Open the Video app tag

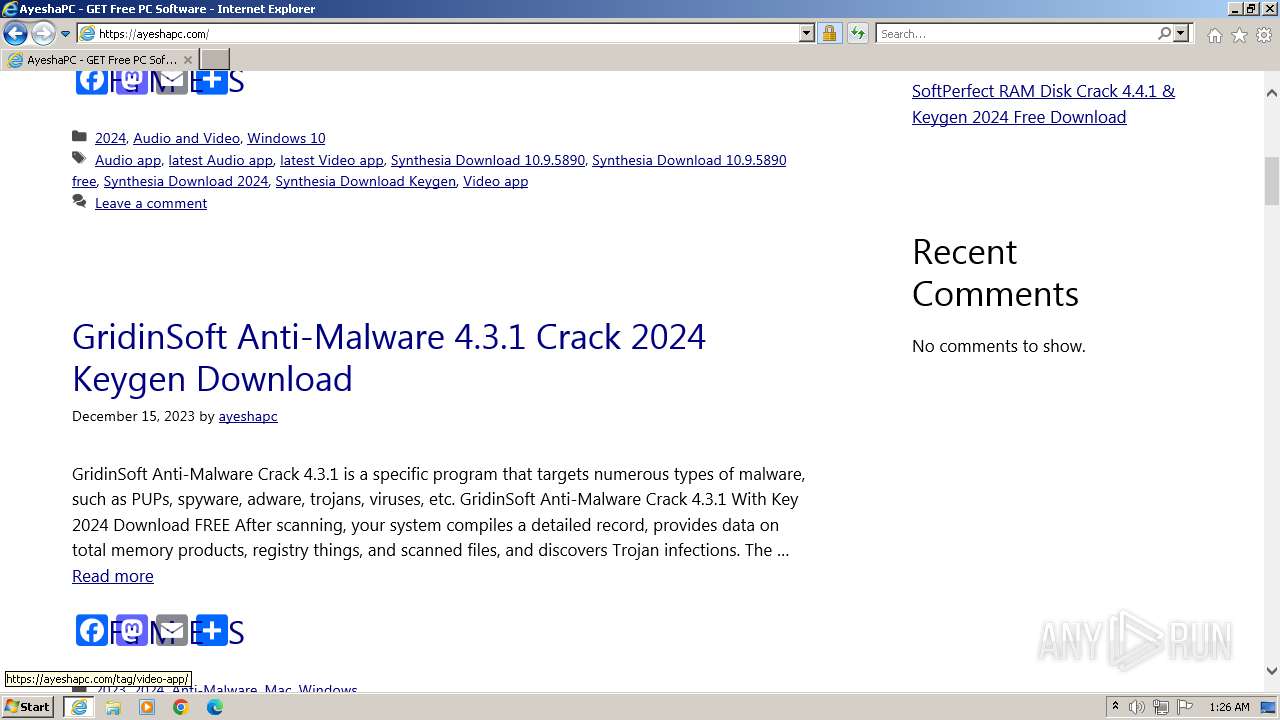tap(495, 181)
